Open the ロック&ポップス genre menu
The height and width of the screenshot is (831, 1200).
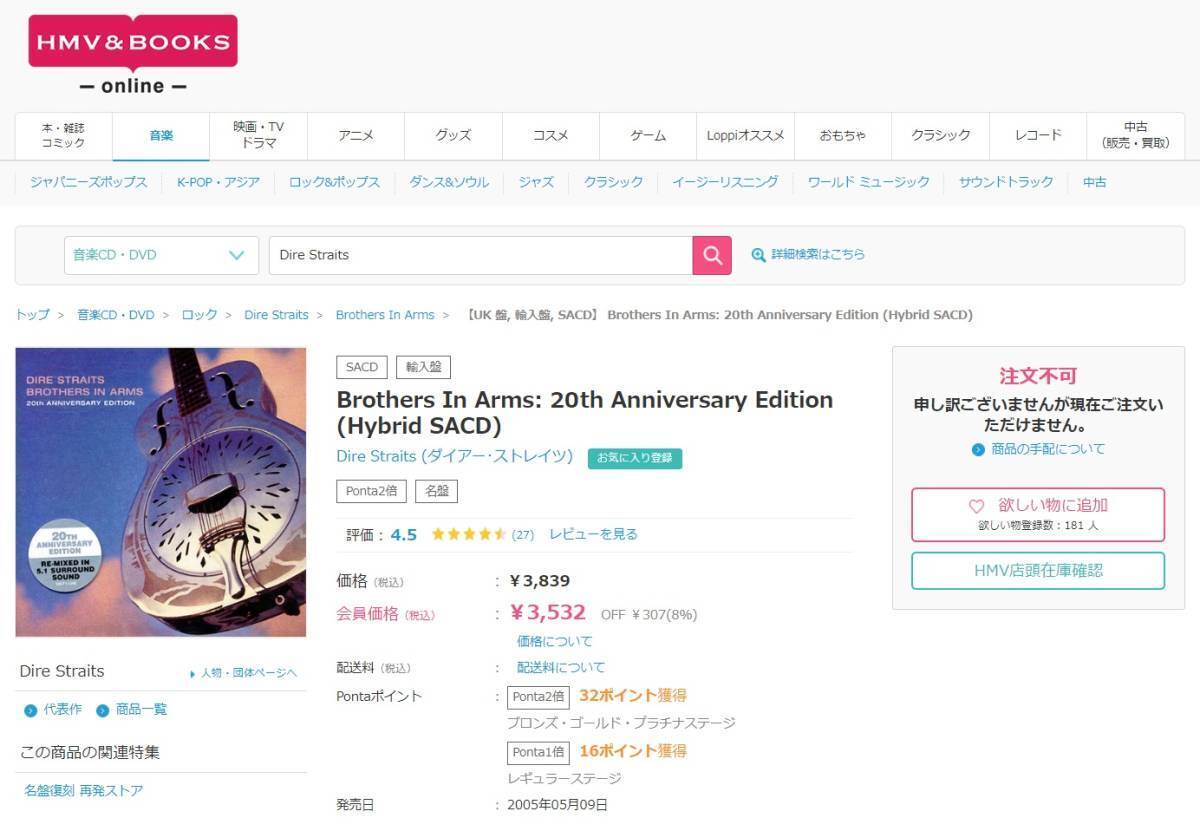(334, 182)
